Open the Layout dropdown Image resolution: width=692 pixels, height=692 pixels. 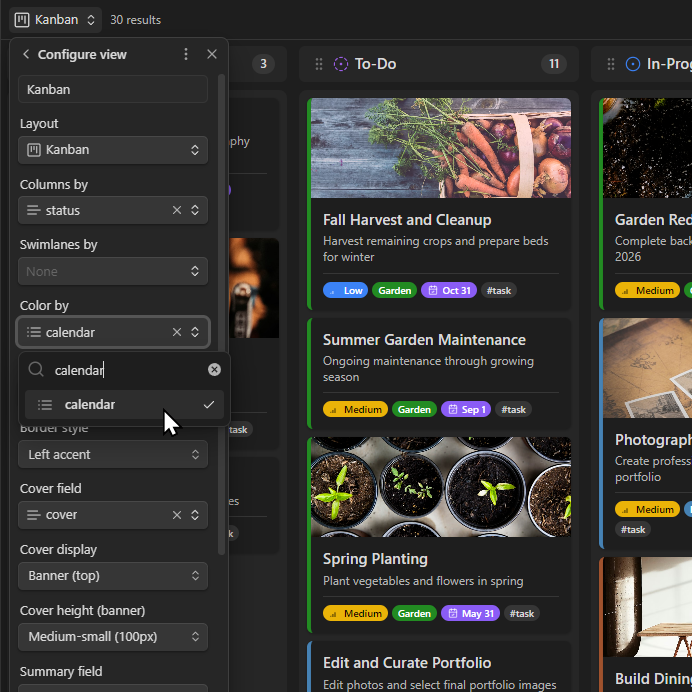point(113,150)
